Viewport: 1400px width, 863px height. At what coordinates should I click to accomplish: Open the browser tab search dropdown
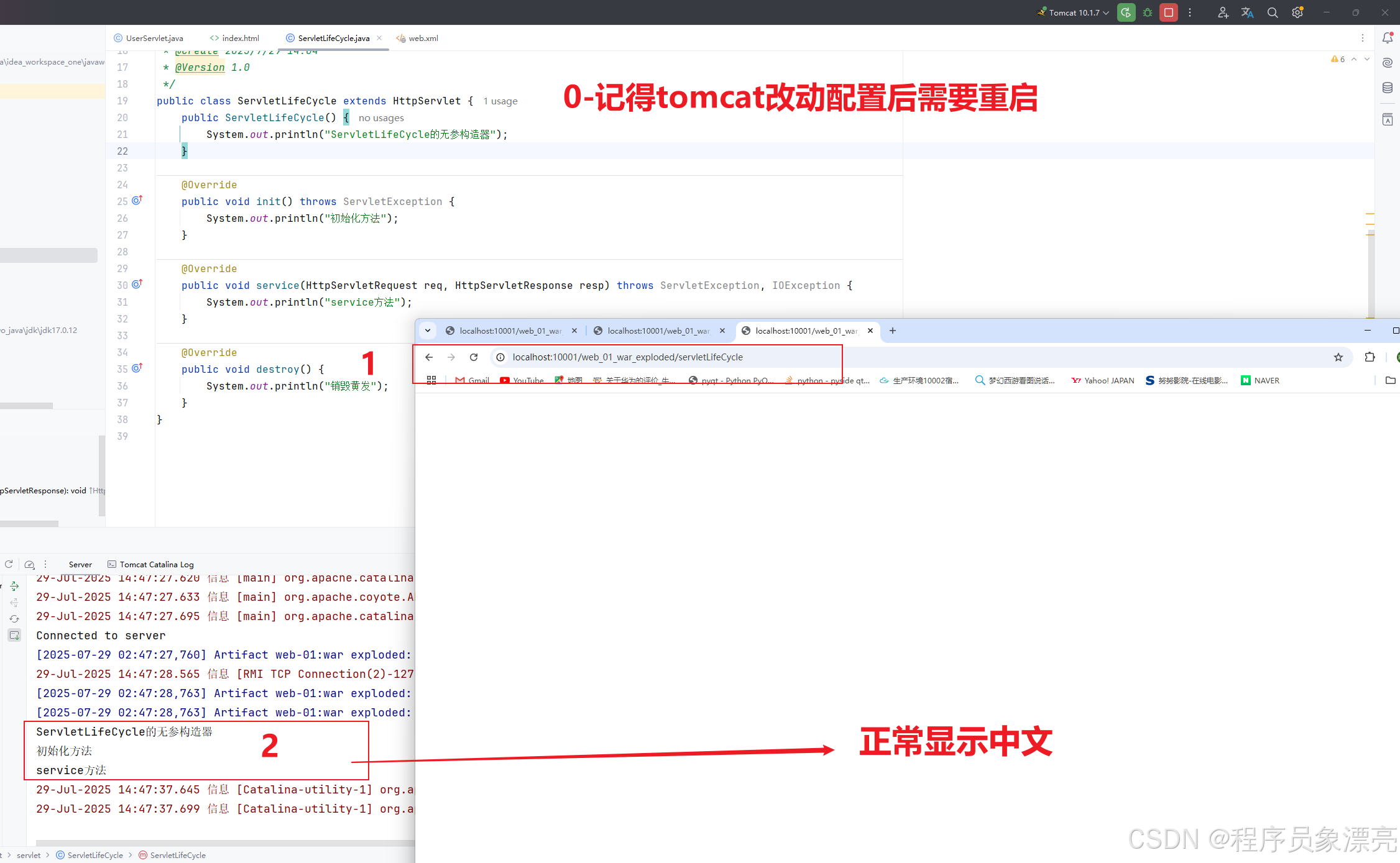pyautogui.click(x=428, y=331)
